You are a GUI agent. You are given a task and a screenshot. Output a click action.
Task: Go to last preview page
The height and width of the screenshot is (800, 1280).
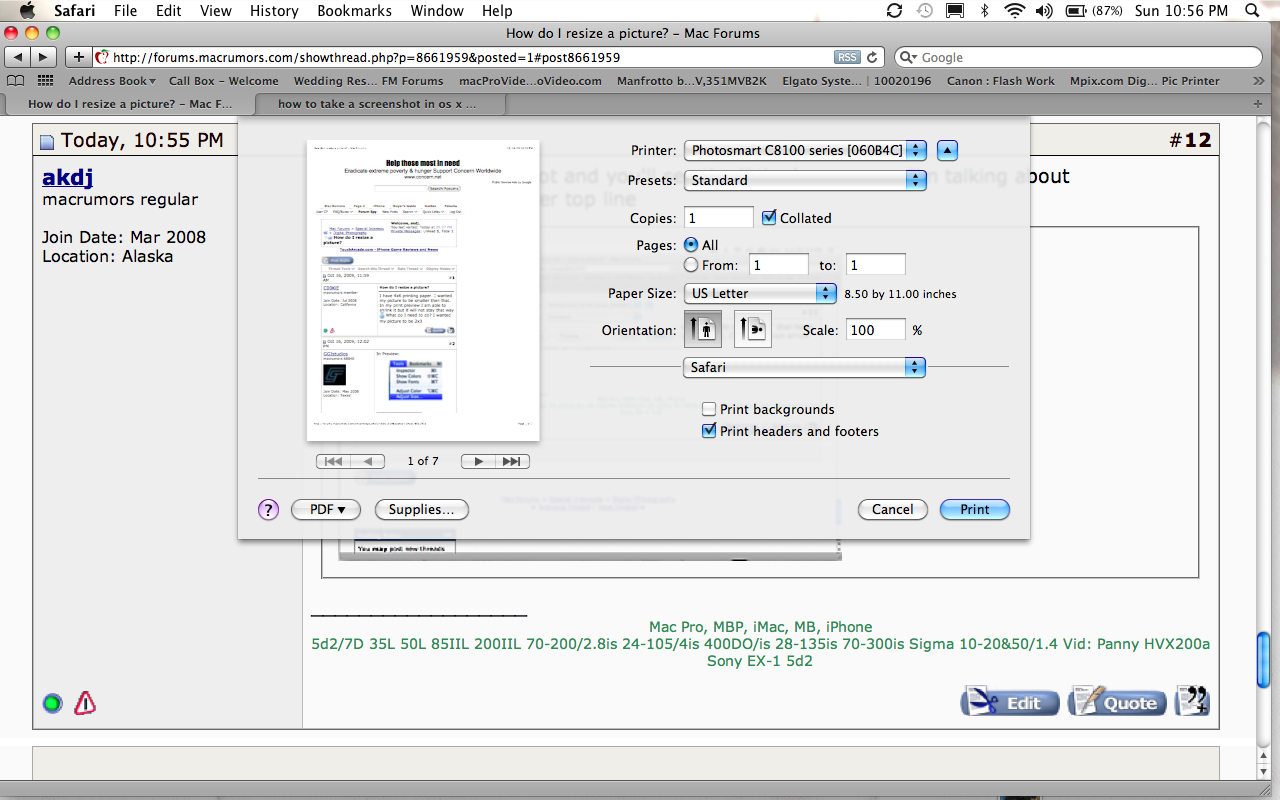512,461
